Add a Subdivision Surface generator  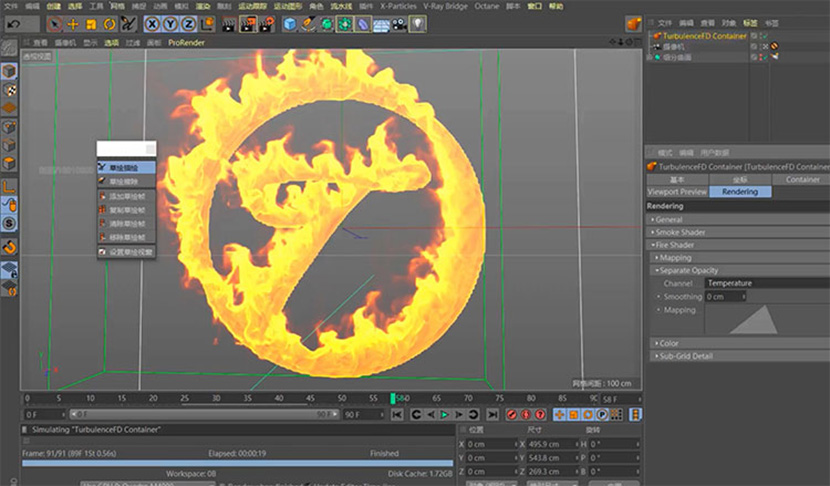pos(327,24)
